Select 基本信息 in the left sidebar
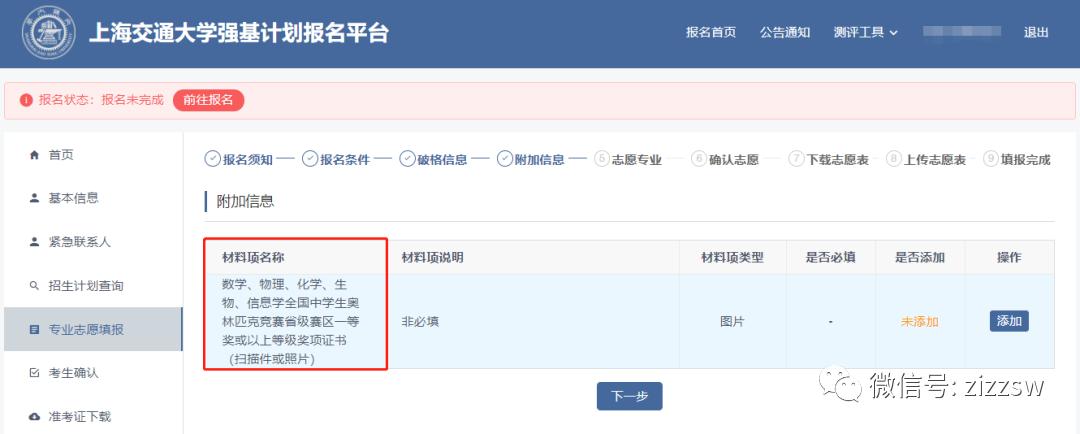The height and width of the screenshot is (434, 1080). point(94,198)
